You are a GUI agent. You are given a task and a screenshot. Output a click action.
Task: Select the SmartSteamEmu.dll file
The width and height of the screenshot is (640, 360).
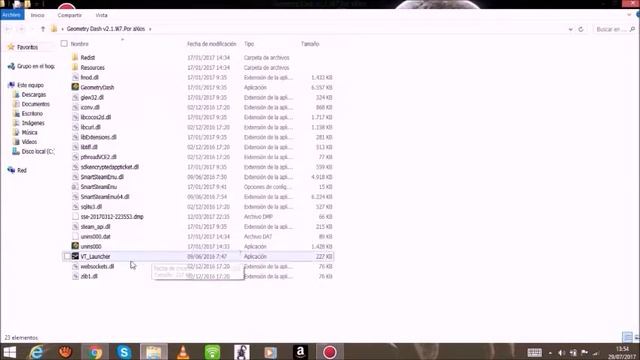click(x=102, y=177)
